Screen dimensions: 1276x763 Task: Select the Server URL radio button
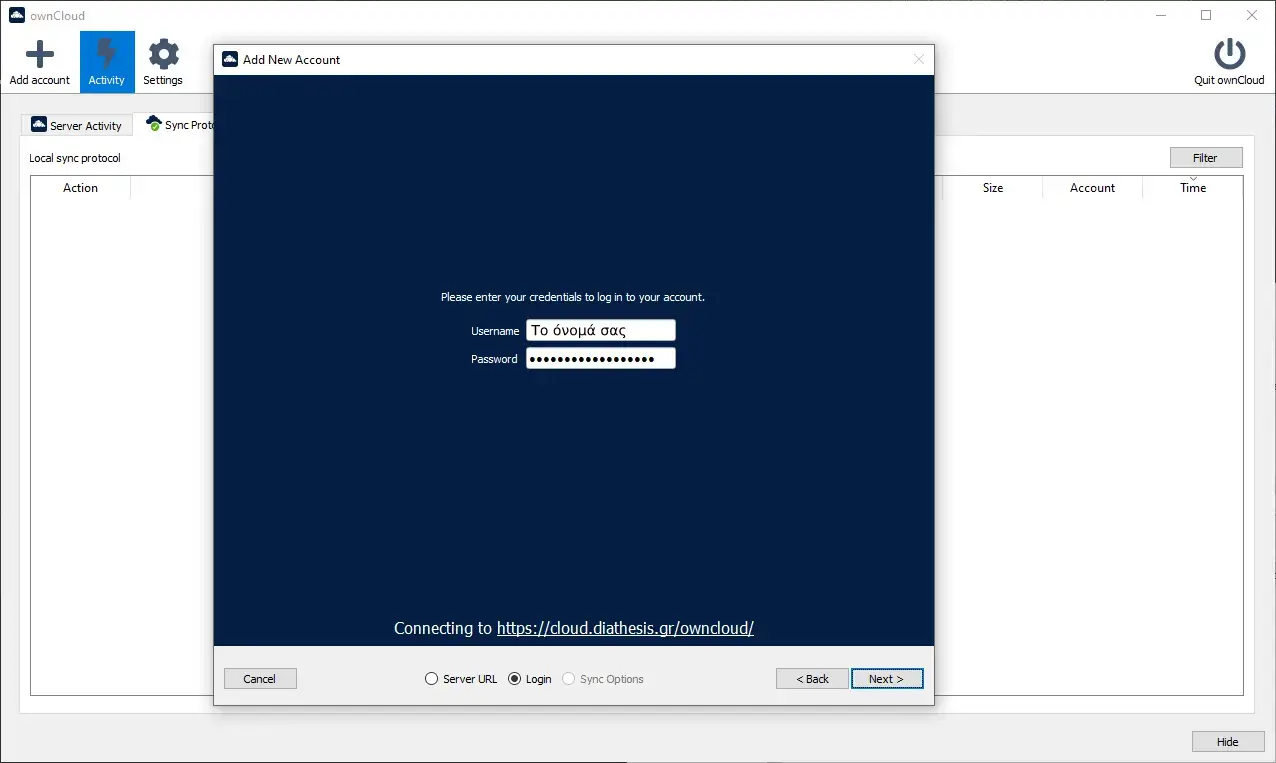(x=432, y=679)
